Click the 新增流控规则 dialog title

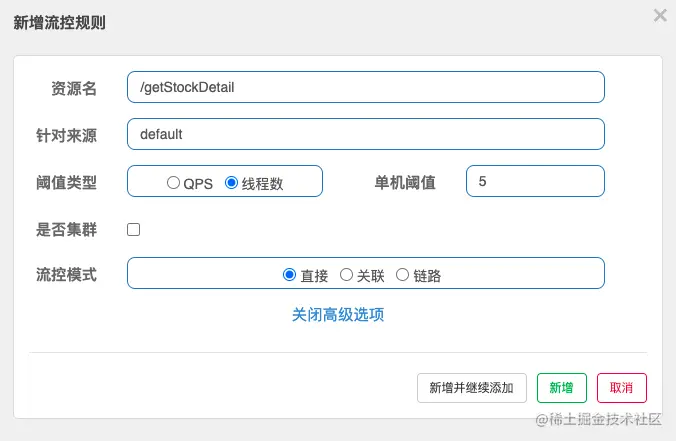point(59,22)
